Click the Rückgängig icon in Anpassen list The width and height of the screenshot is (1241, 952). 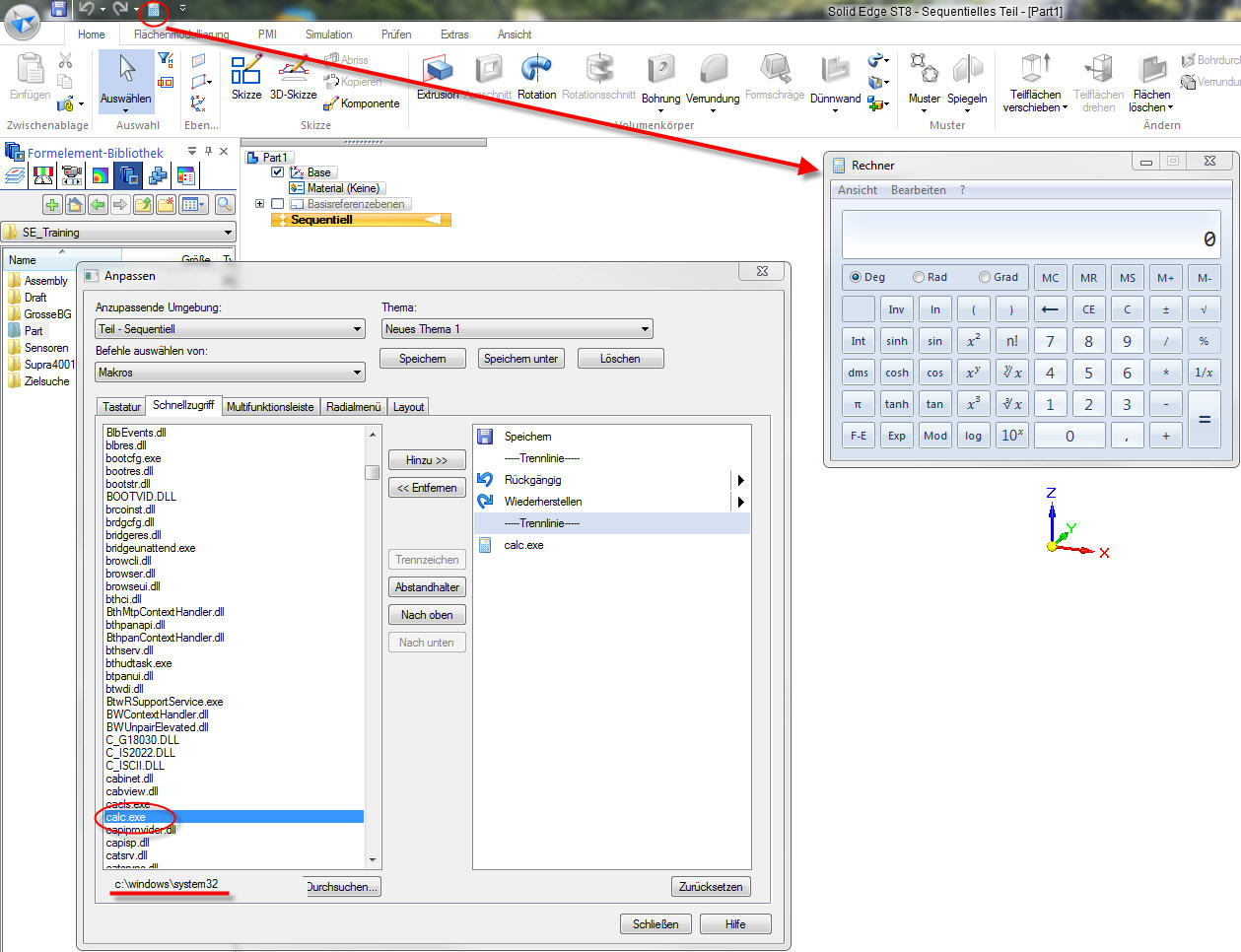(x=485, y=479)
